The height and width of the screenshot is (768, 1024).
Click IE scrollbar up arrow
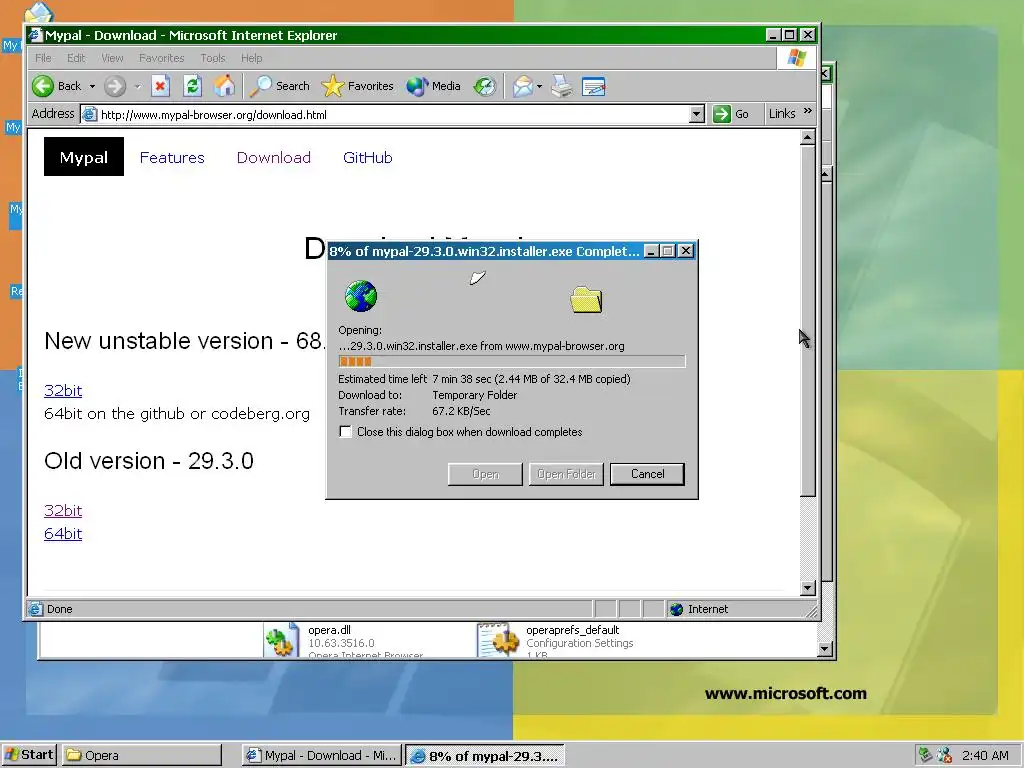click(x=808, y=138)
